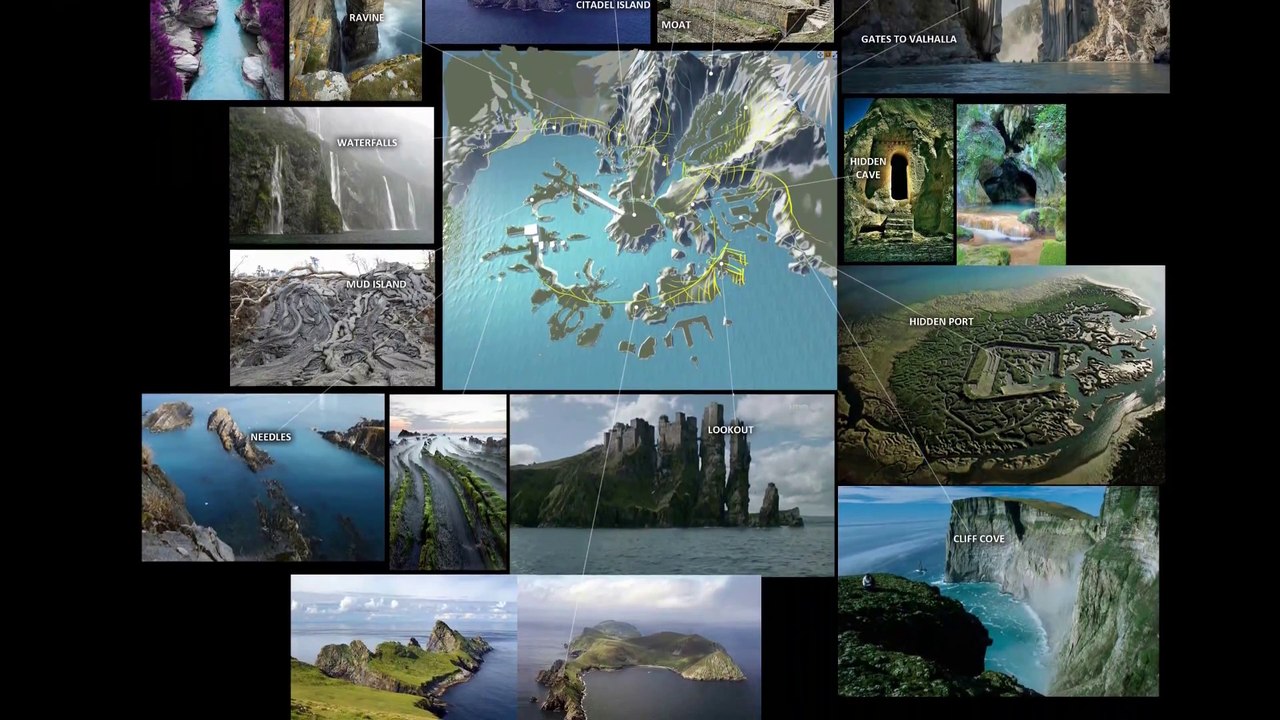
Task: Open the purple-rock gorge river photo
Action: (x=218, y=50)
